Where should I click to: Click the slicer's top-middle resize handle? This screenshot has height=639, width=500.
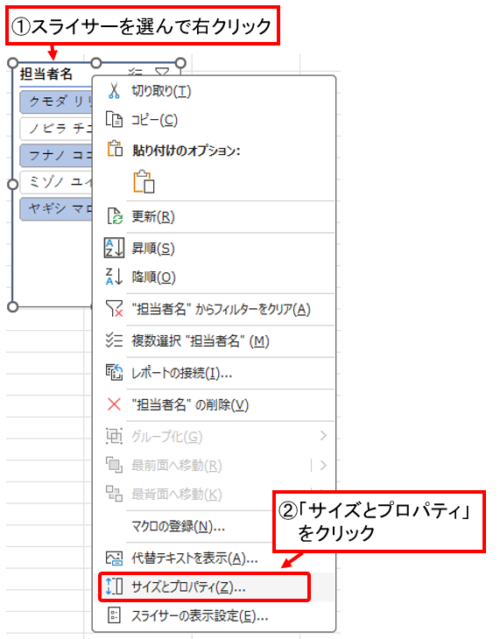point(96,63)
